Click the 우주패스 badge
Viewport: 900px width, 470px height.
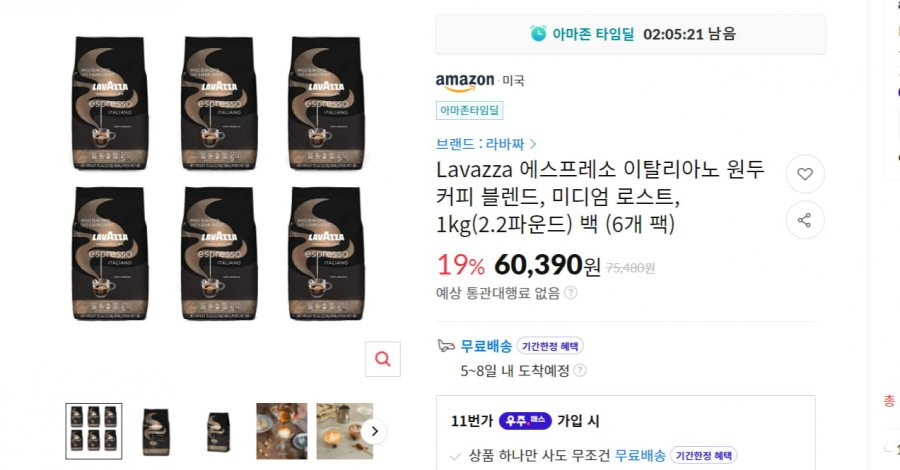(525, 421)
